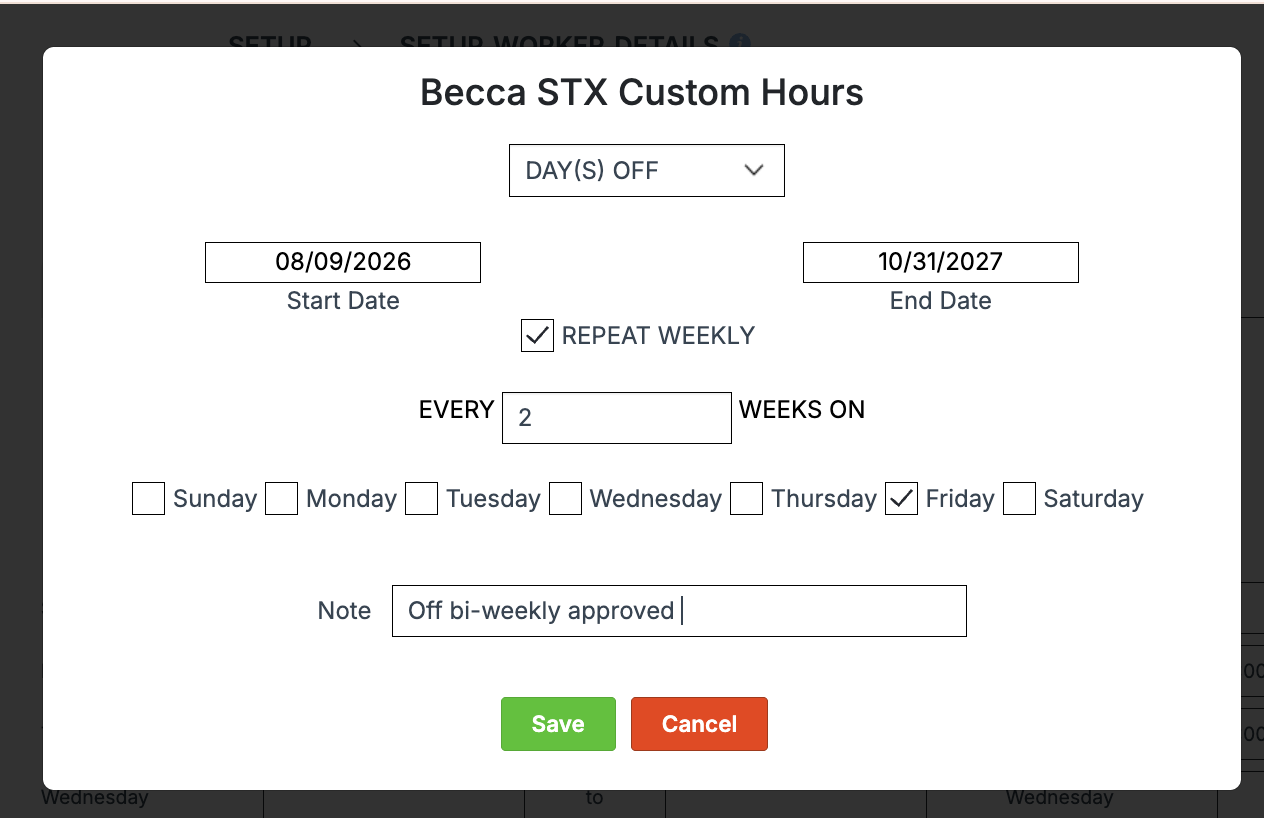Uncheck the Friday checkbox
Viewport: 1264px width, 818px height.
pos(901,498)
